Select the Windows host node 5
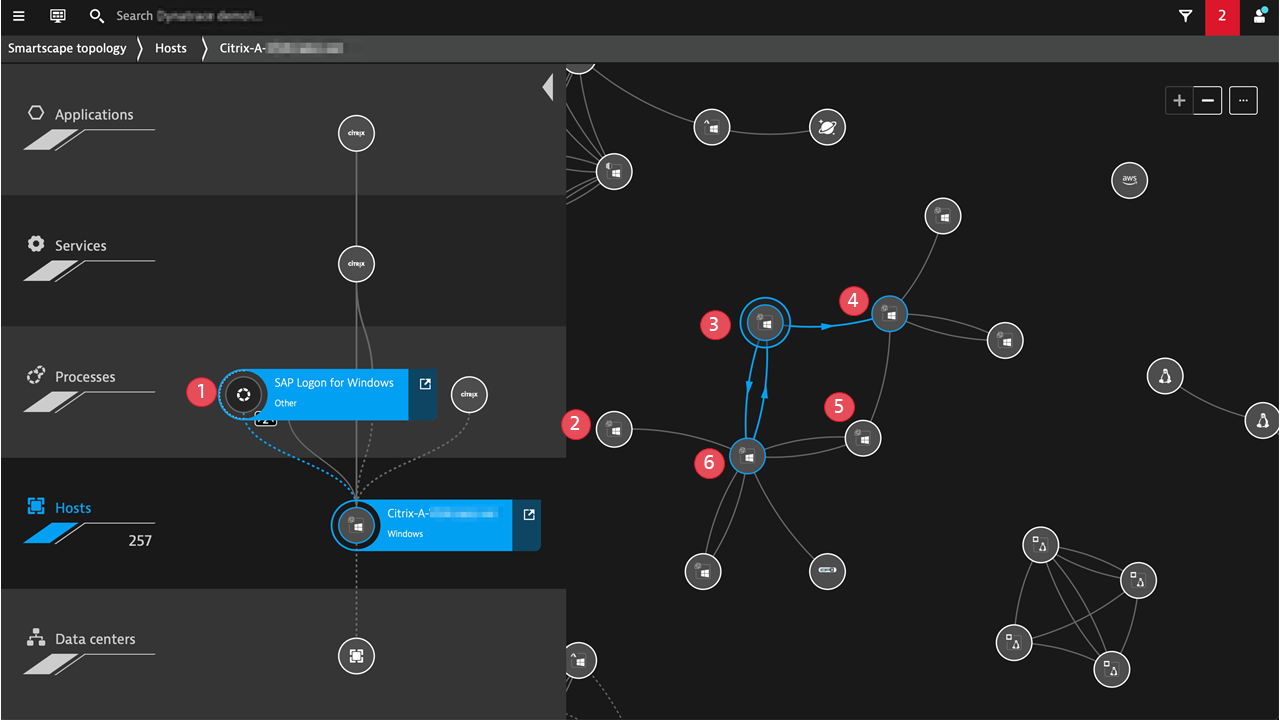Viewport: 1280px width, 720px height. coord(864,438)
